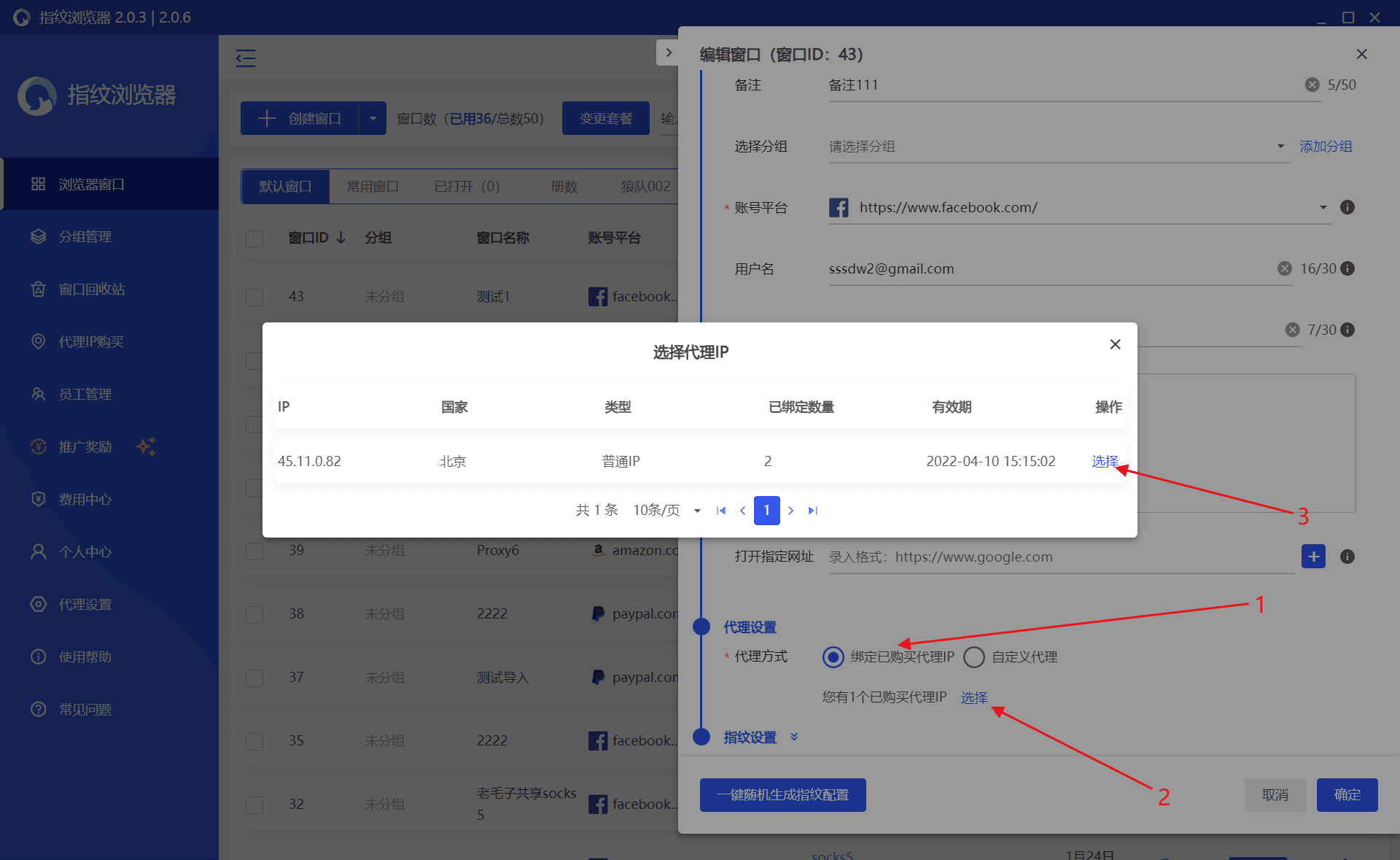The width and height of the screenshot is (1400, 860).
Task: Expand the 指纹设置 section
Action: pos(794,737)
